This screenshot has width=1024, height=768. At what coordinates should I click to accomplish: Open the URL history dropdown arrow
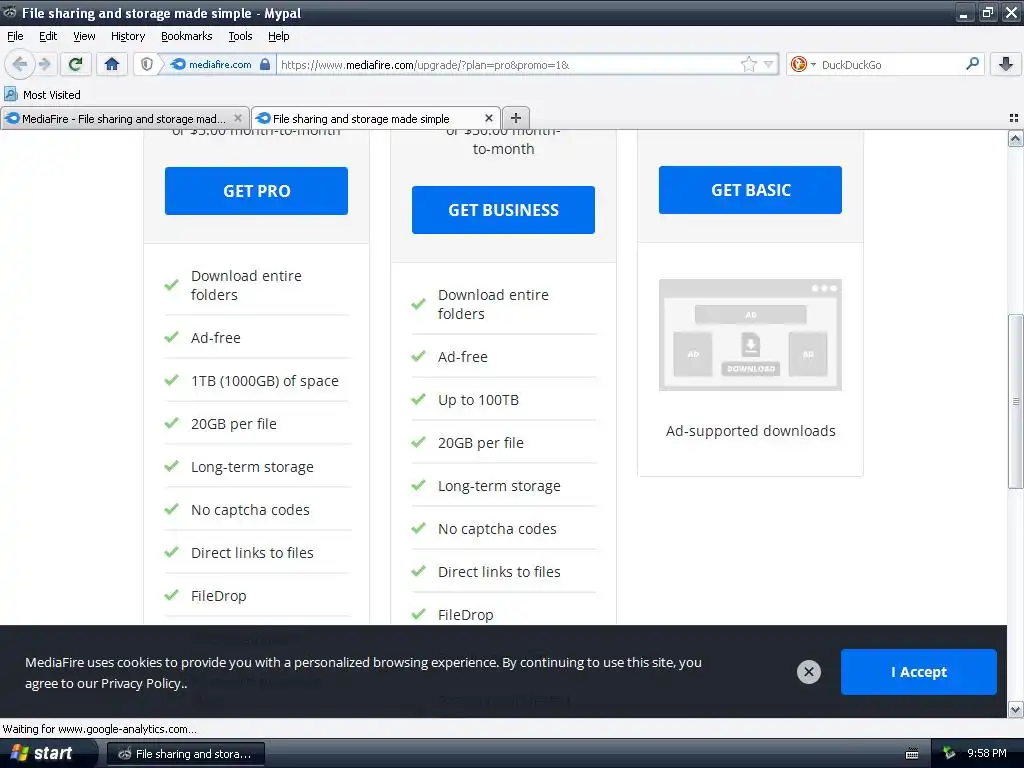click(x=769, y=64)
